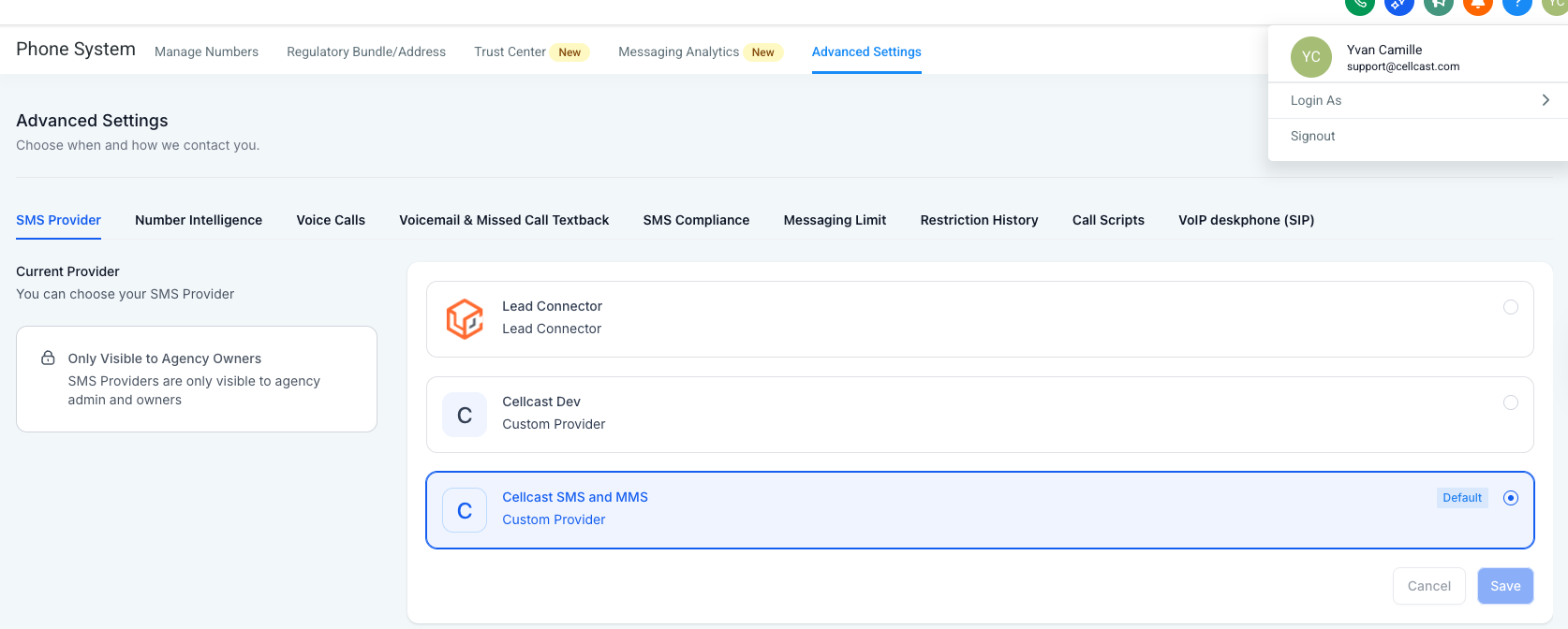The image size is (1568, 629).
Task: Click the orange Lead Connector logo
Action: 465,319
